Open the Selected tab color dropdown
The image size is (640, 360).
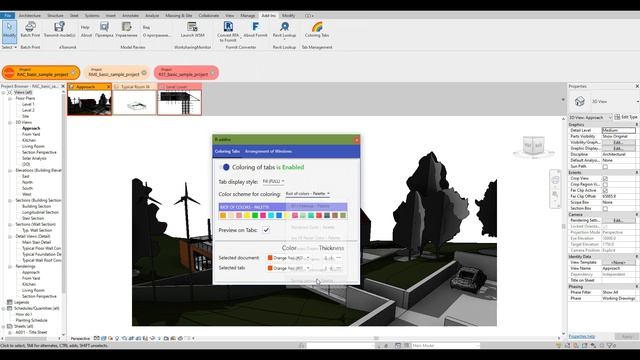(x=288, y=268)
